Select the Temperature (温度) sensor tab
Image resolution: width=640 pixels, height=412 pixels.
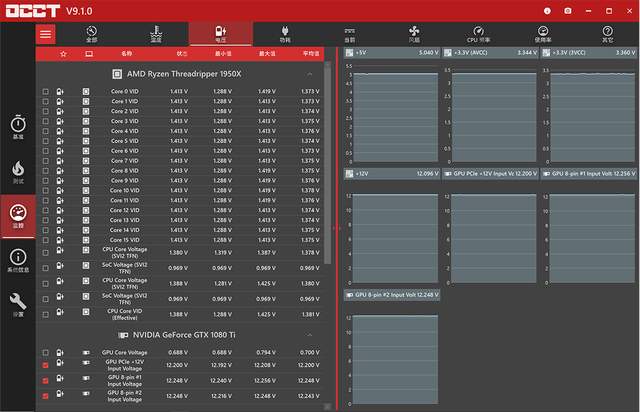[155, 35]
